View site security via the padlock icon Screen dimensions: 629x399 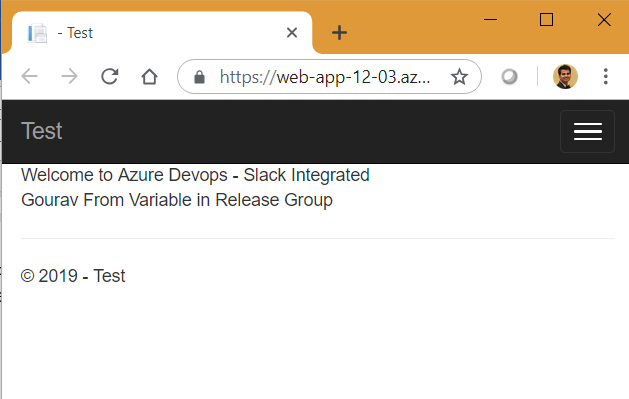(199, 77)
